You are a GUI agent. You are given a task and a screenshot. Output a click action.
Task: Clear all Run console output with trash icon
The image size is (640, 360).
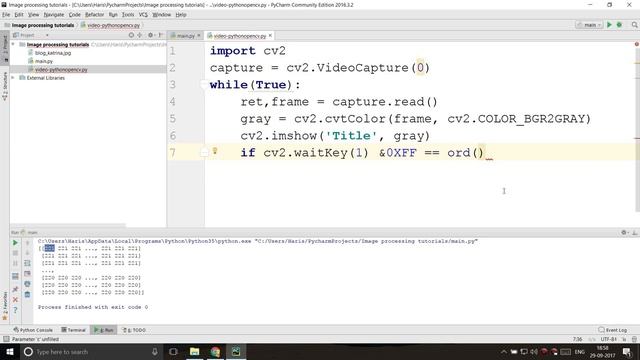coord(27,294)
